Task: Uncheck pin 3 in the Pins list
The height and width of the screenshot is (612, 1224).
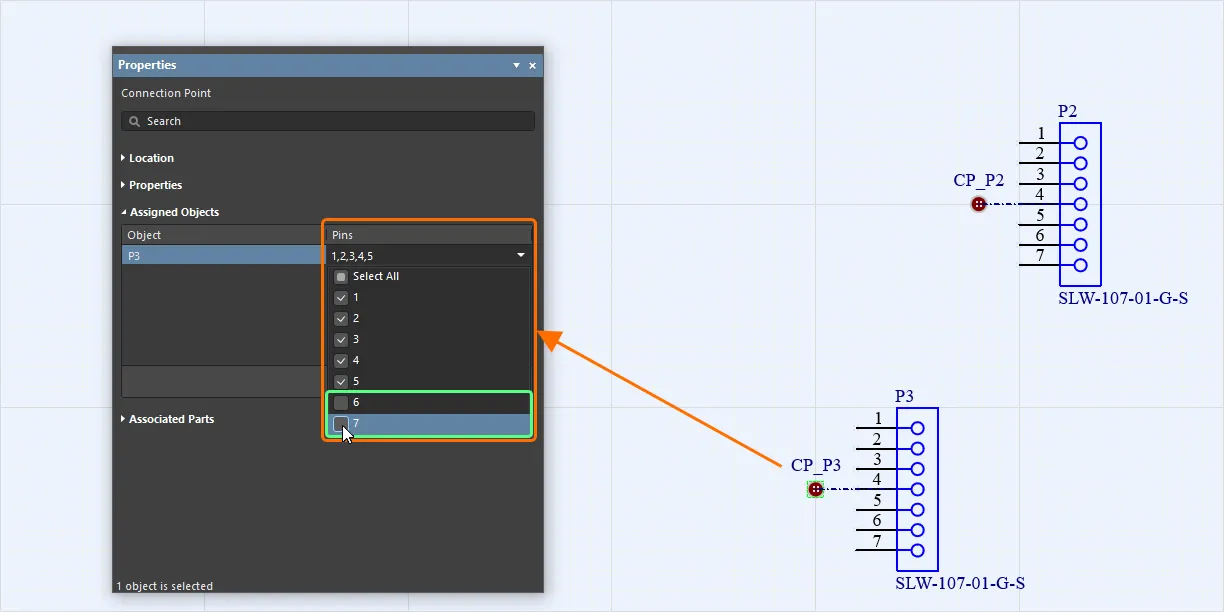Action: (x=341, y=339)
